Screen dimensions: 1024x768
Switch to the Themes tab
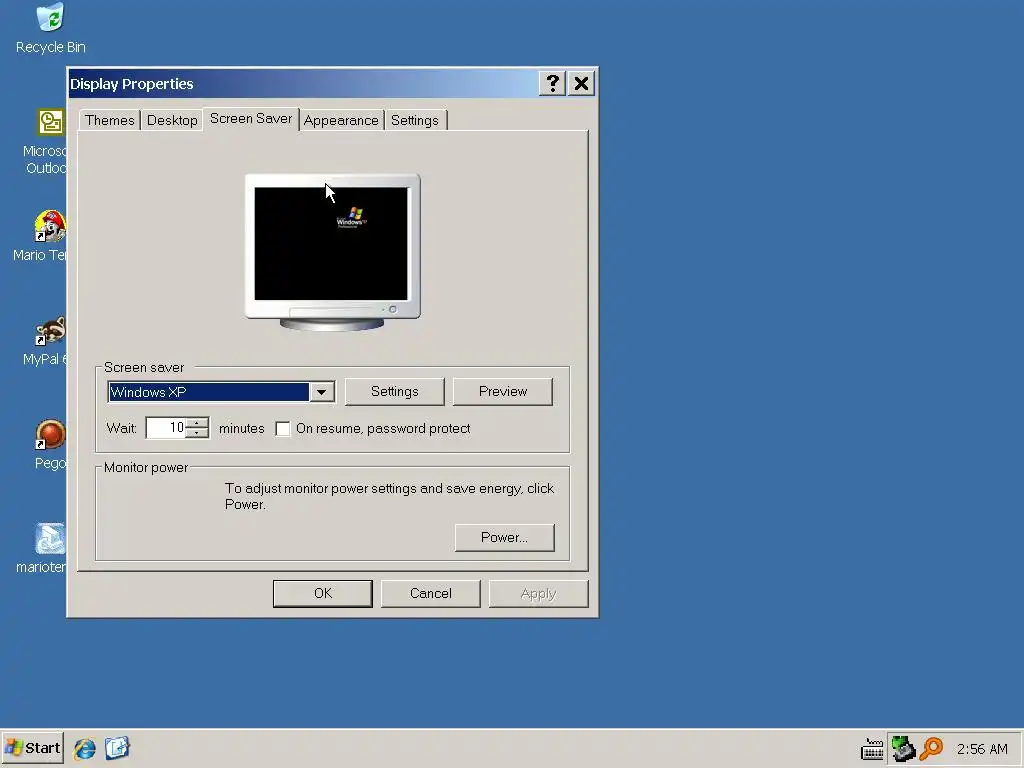coord(109,120)
